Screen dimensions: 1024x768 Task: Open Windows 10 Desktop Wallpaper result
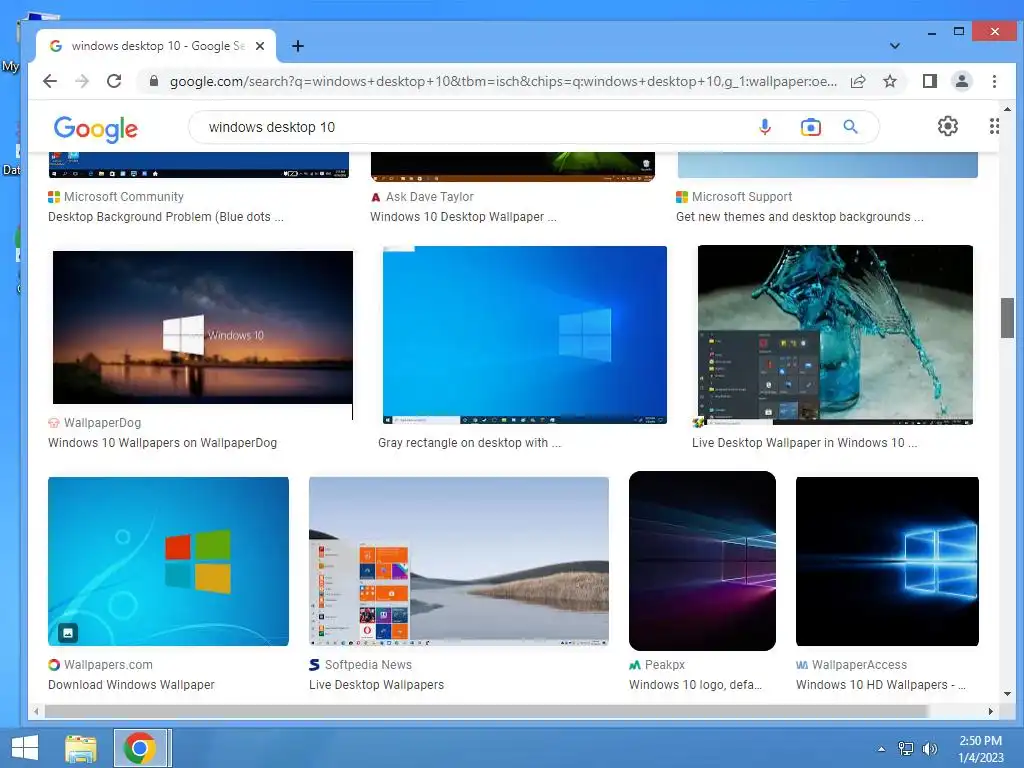(x=463, y=217)
